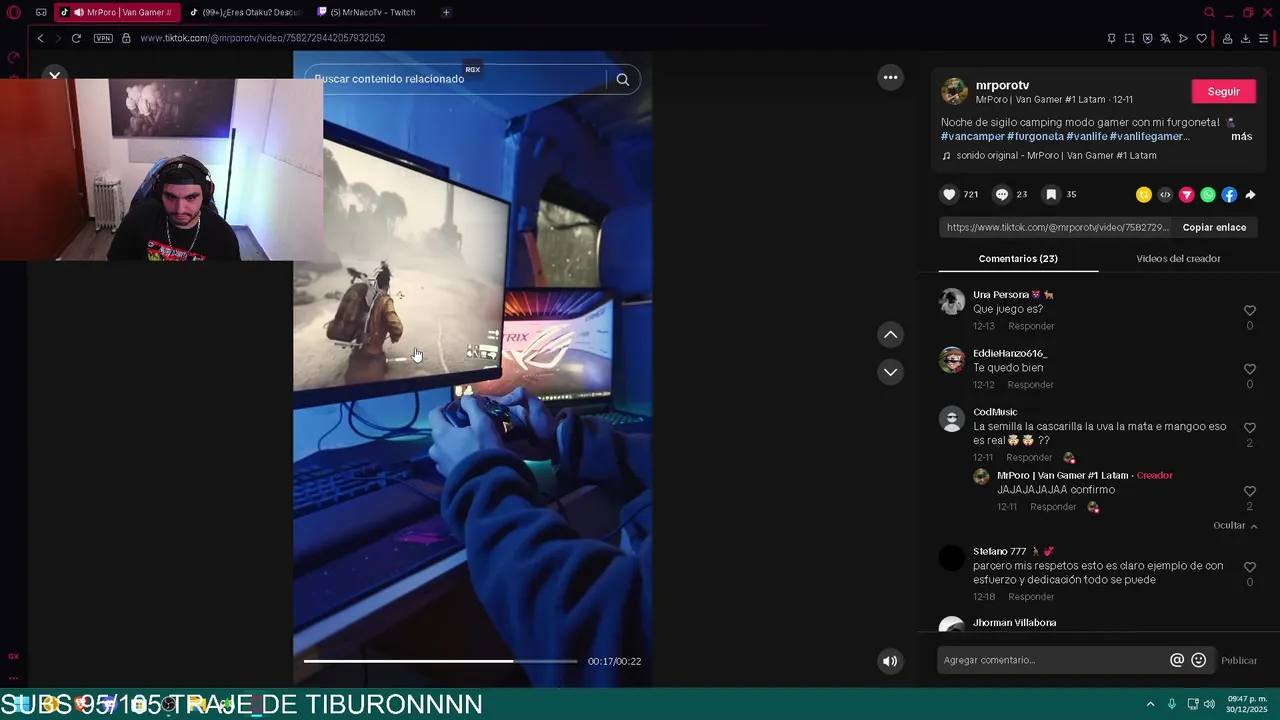This screenshot has height=720, width=1280.
Task: Reply to Stefano 777's comment
Action: tap(1031, 597)
